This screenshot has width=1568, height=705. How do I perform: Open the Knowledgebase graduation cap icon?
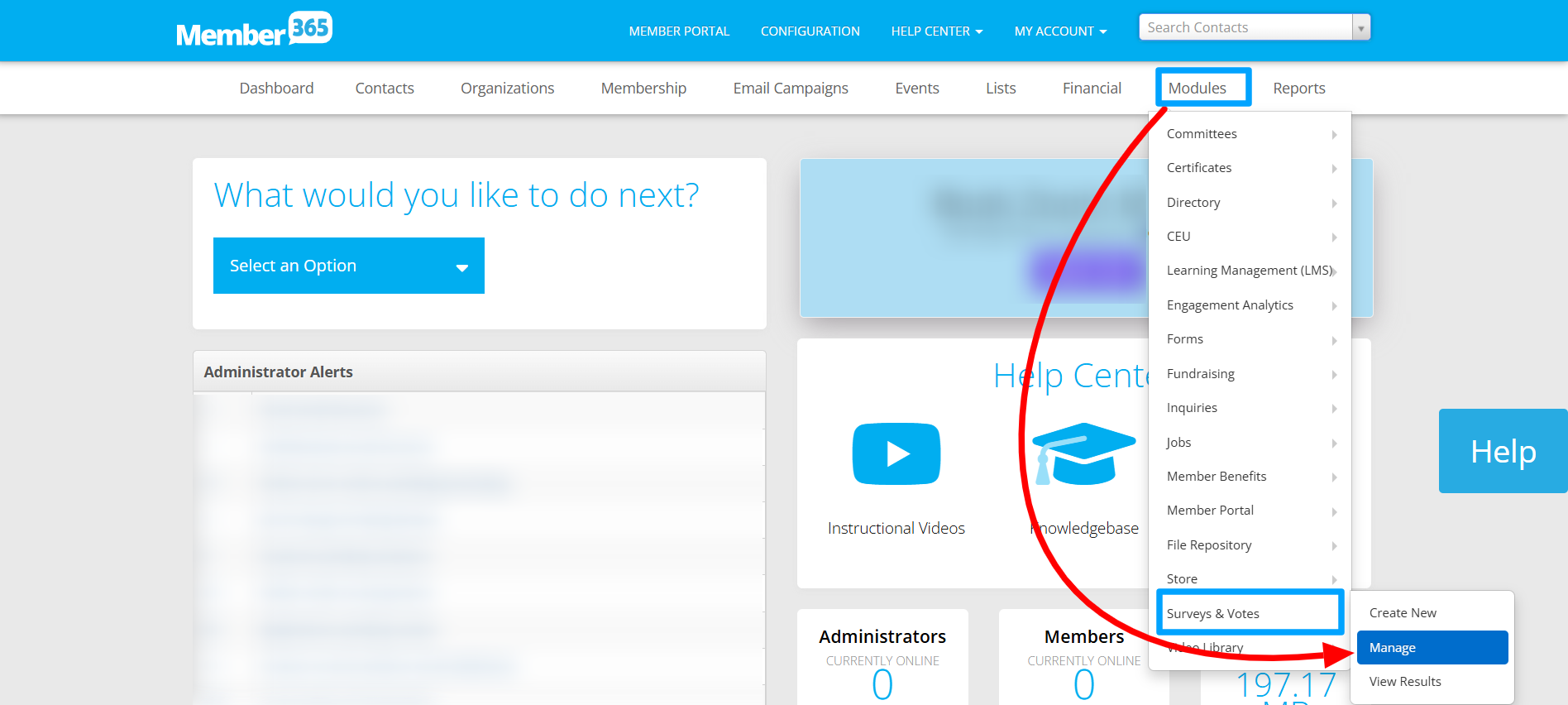tap(1083, 453)
